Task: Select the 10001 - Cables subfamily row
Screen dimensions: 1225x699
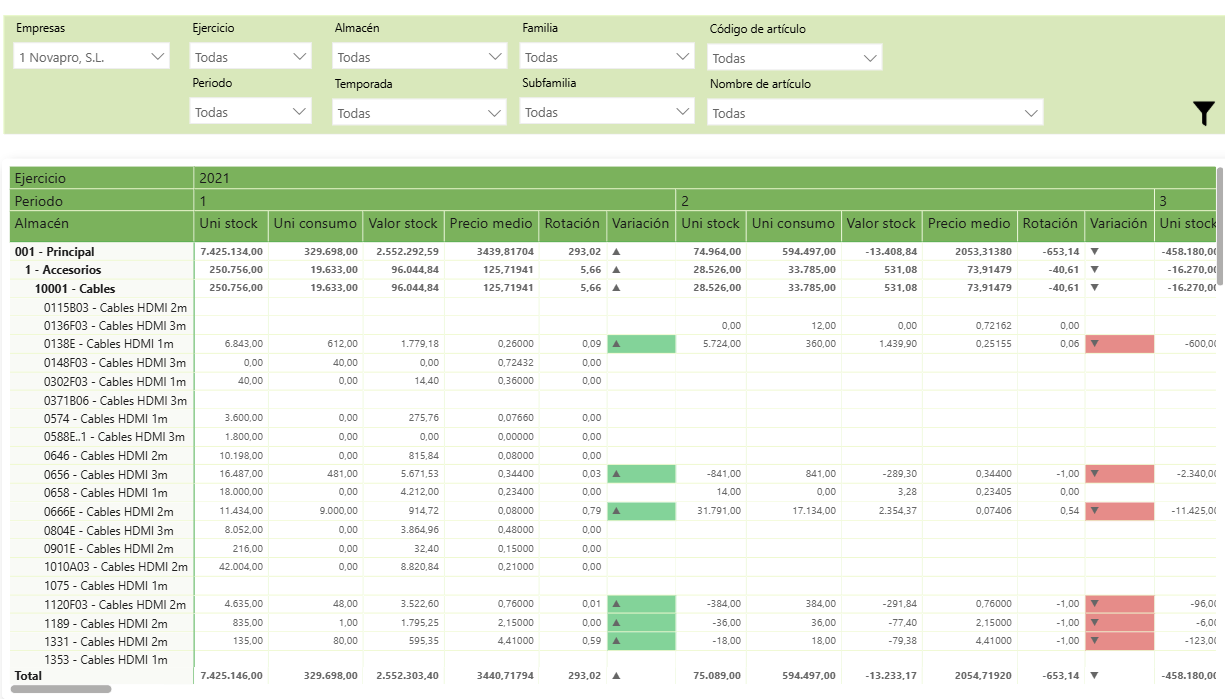Action: point(75,289)
